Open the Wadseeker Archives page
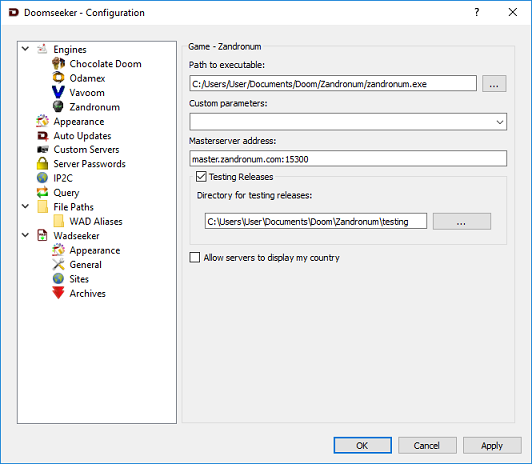Viewport: 532px width, 464px height. coord(87,293)
